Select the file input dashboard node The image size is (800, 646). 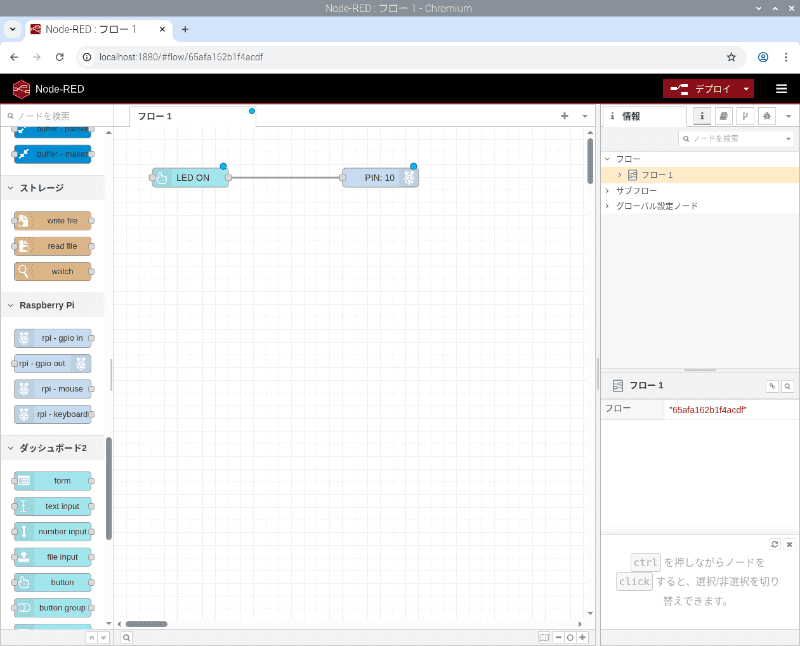[53, 557]
